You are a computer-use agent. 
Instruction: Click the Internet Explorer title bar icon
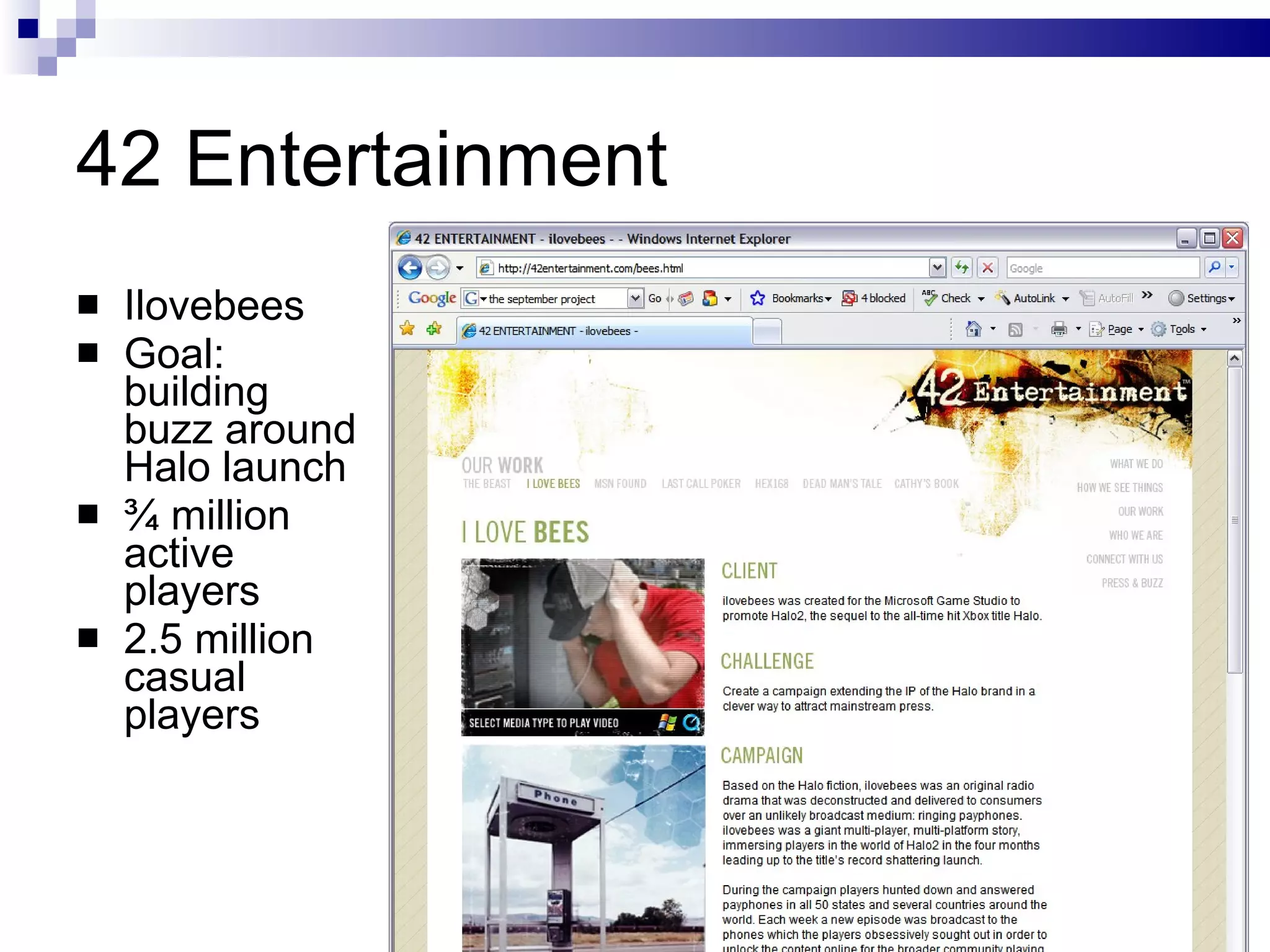tap(404, 238)
